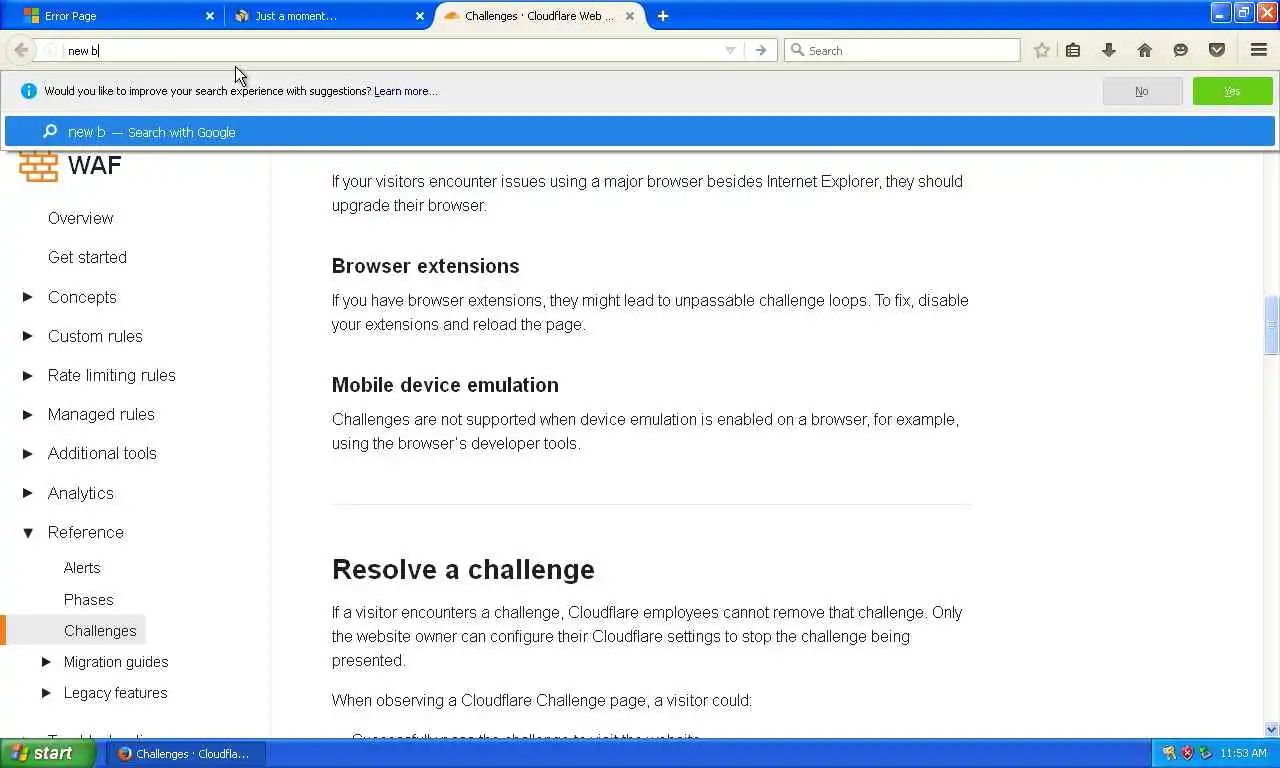Click the magnifier icon in search box
This screenshot has height=768, width=1280.
tap(797, 50)
